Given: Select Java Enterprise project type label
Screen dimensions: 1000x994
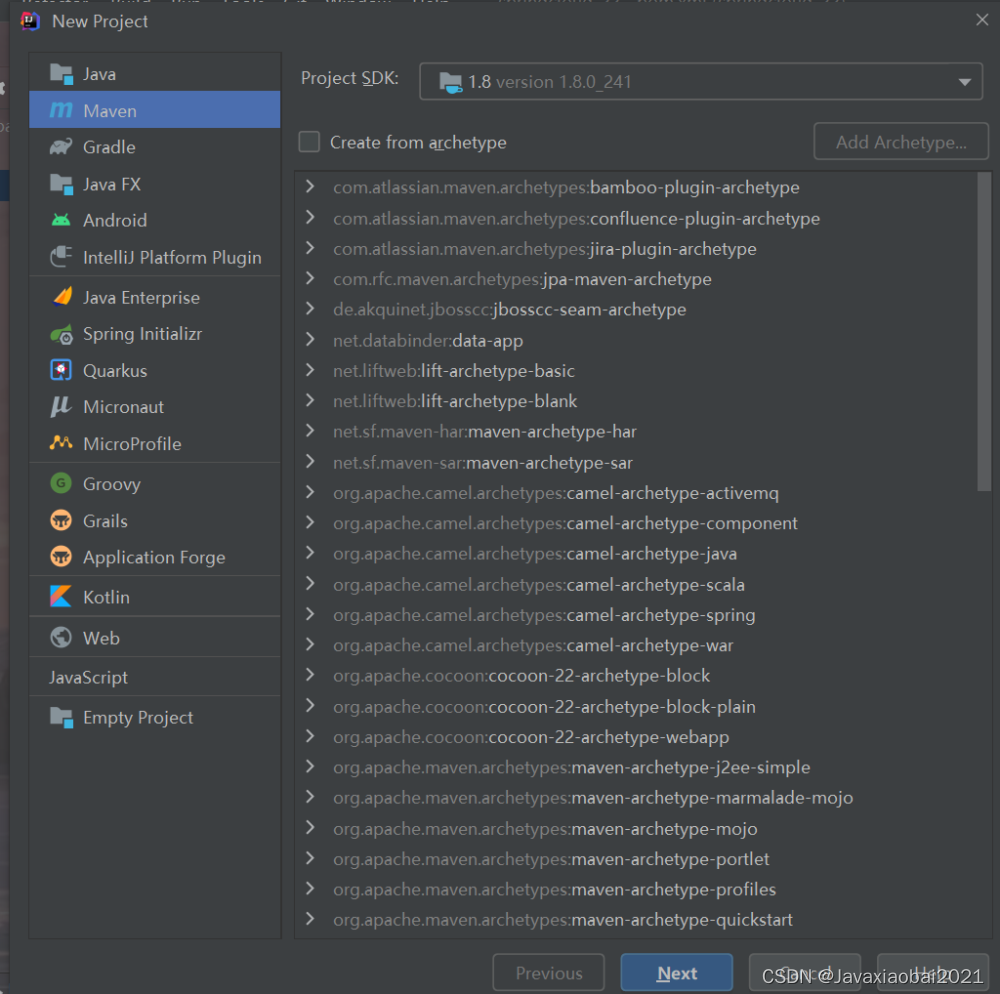Looking at the screenshot, I should pyautogui.click(x=141, y=298).
